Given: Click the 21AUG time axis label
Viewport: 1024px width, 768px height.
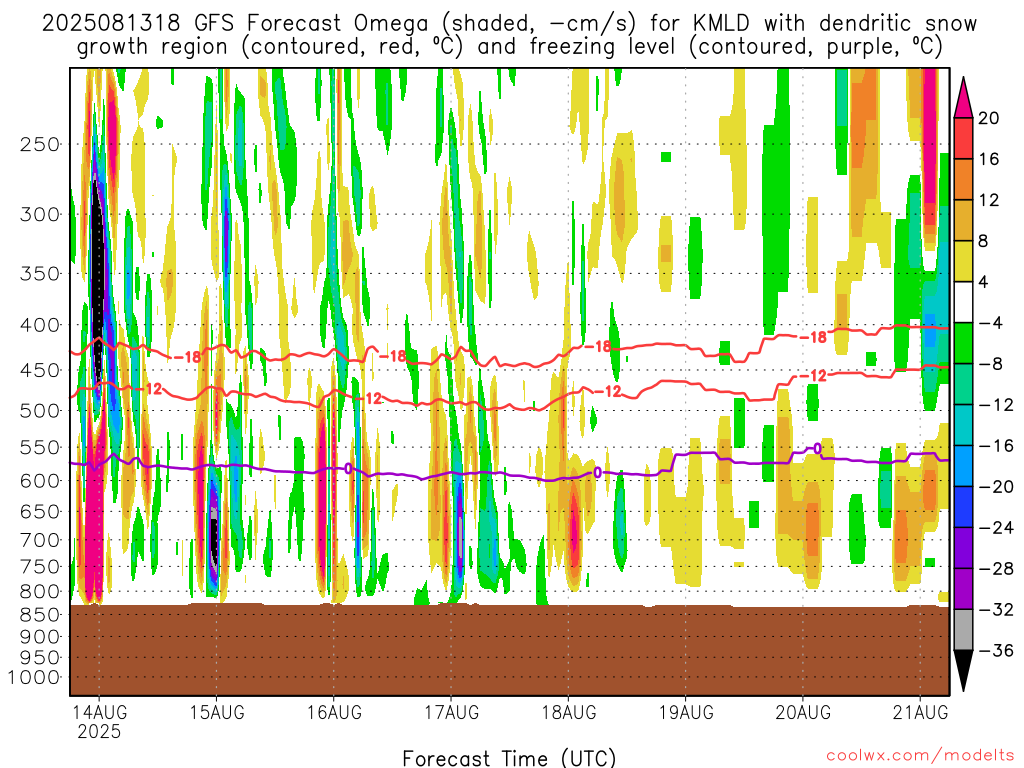Looking at the screenshot, I should coord(920,712).
